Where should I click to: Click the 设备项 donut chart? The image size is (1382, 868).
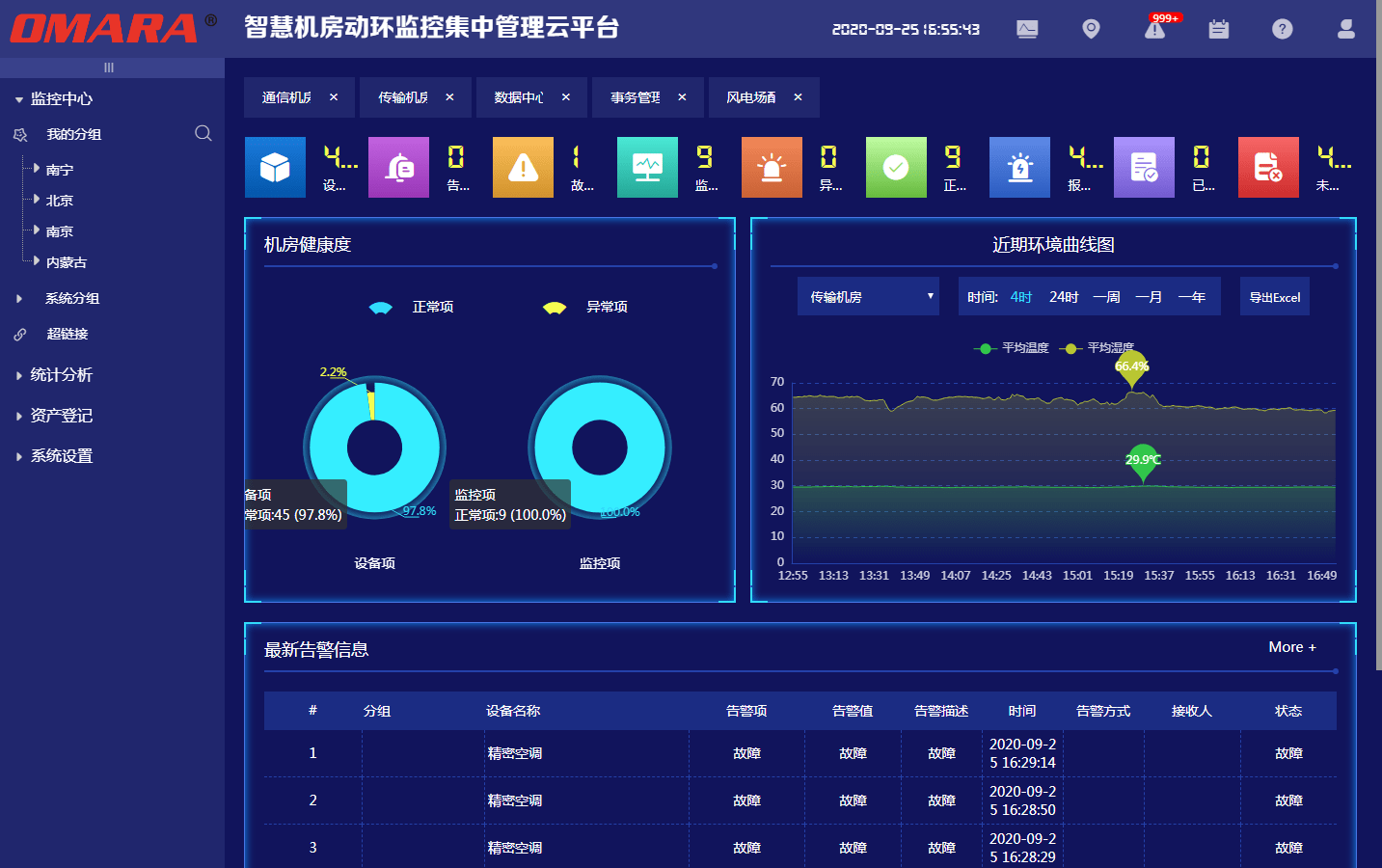[x=374, y=447]
